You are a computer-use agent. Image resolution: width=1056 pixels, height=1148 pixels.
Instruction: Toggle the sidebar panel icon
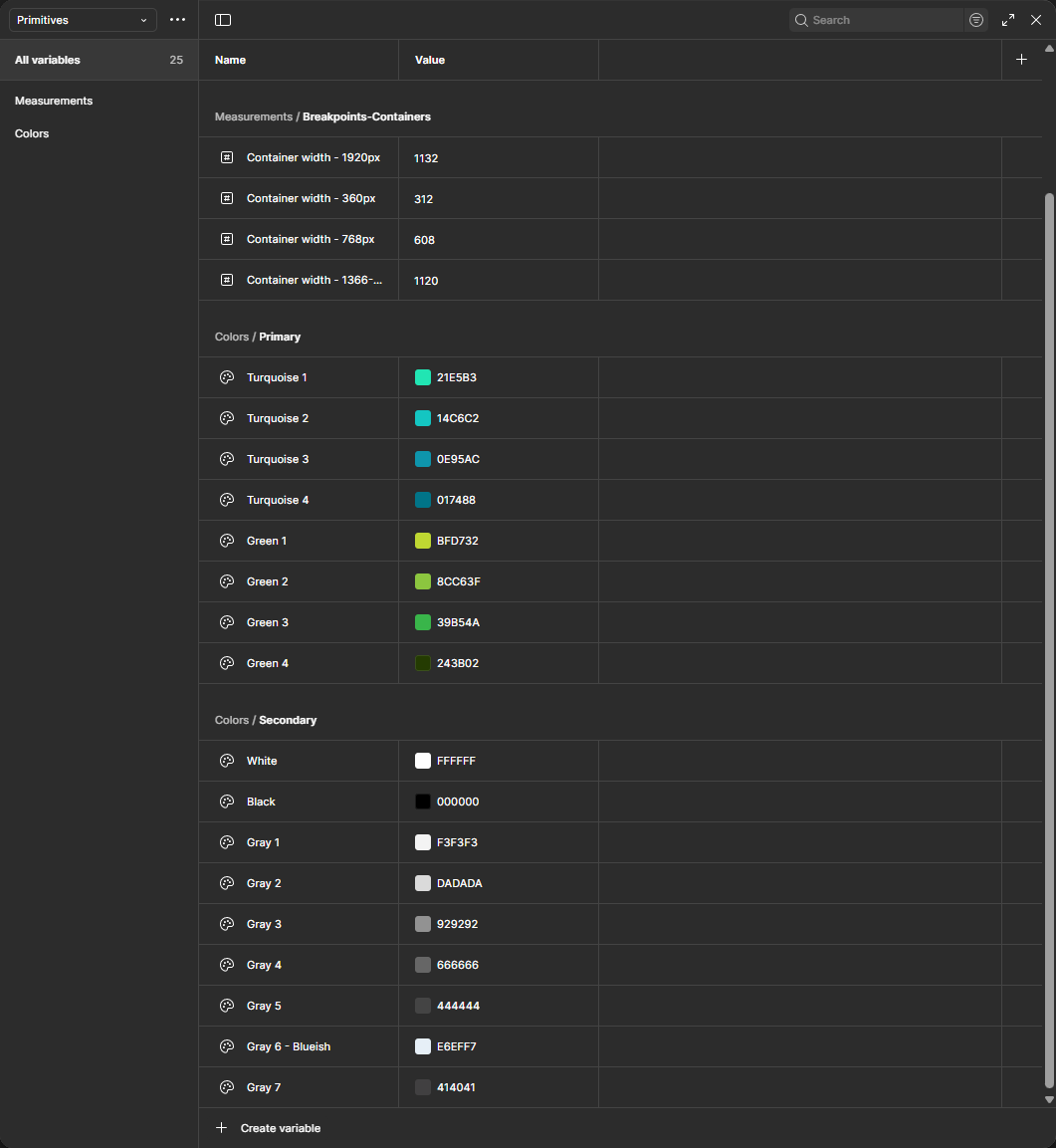pos(223,20)
